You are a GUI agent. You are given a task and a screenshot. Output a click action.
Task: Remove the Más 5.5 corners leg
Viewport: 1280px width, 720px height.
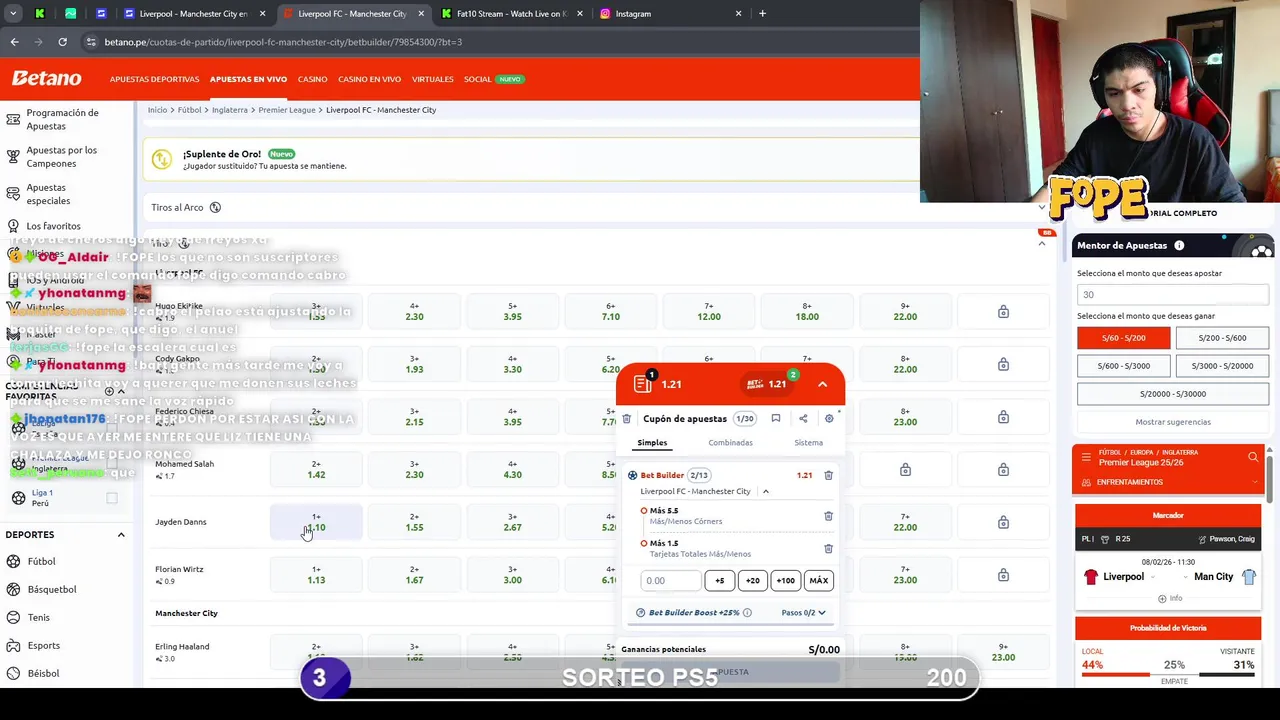828,516
